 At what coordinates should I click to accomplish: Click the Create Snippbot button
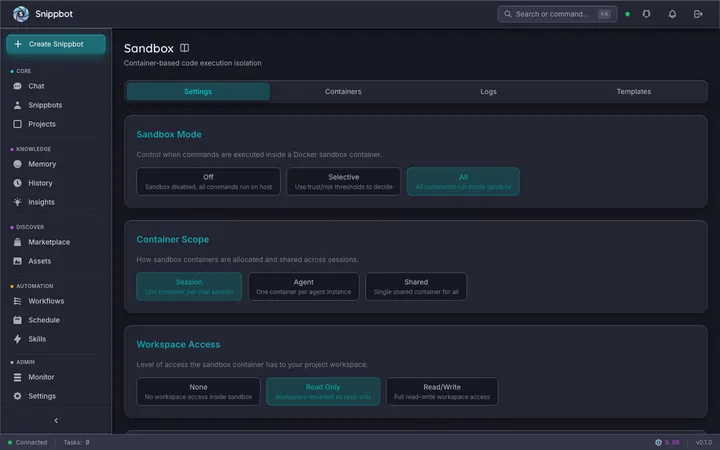(x=56, y=44)
